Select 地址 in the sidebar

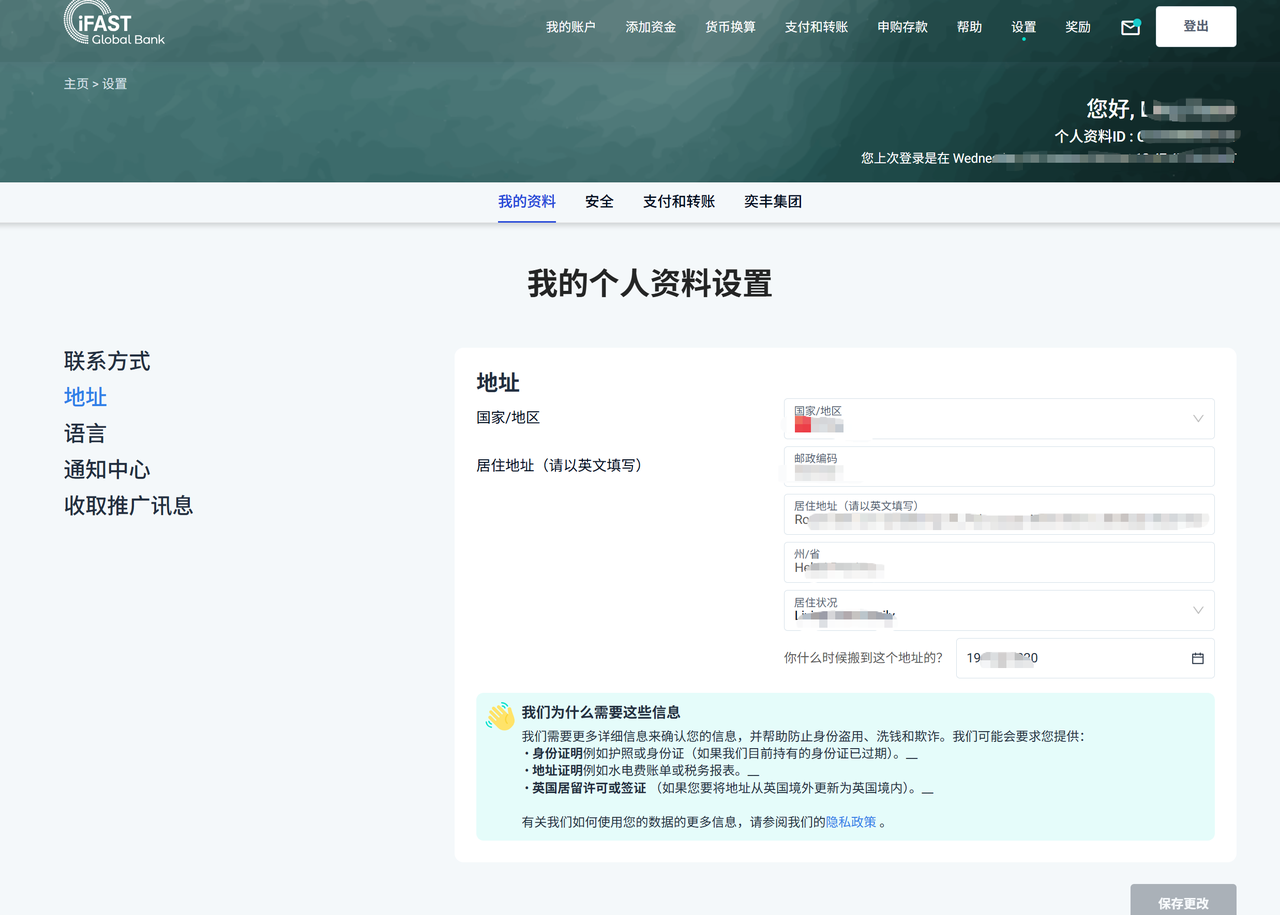(85, 397)
